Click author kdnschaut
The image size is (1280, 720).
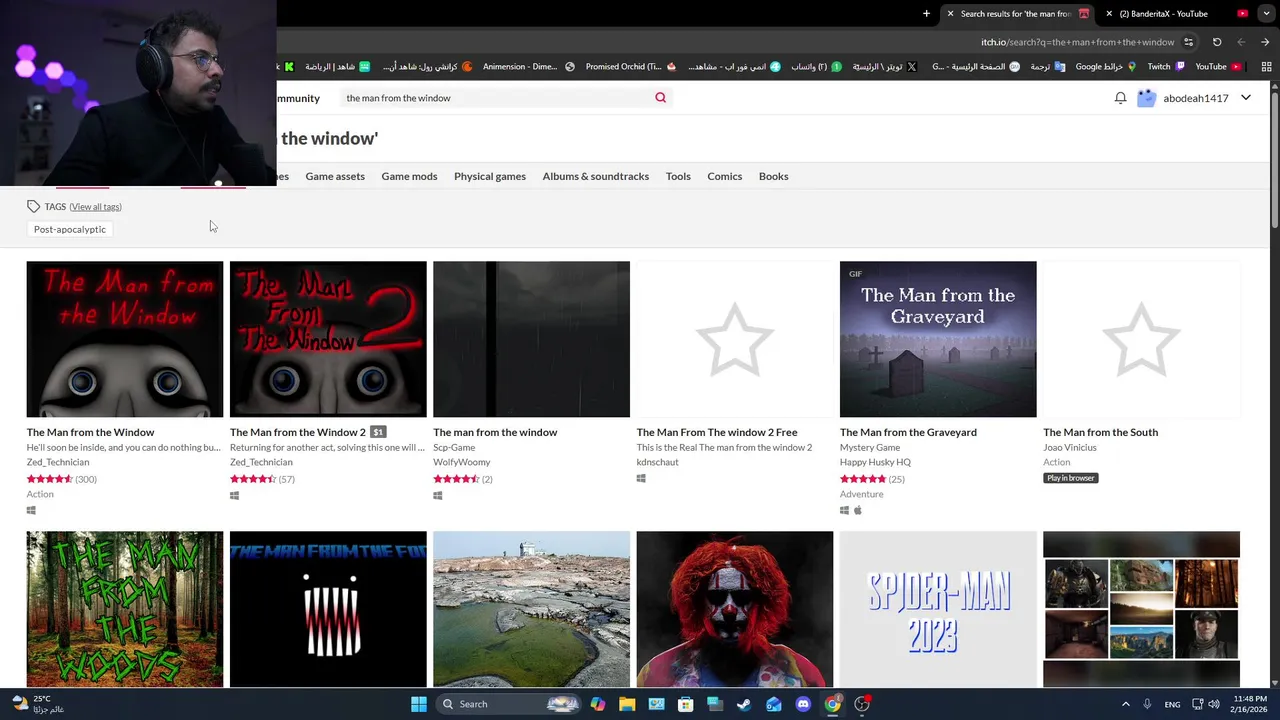coord(658,462)
